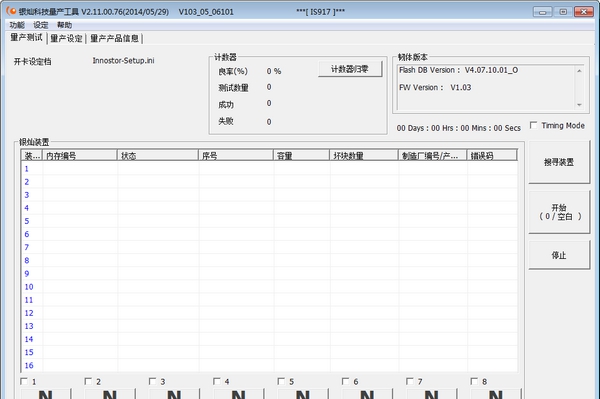600x399 pixels.
Task: Click the 序号 column header
Action: 236,156
